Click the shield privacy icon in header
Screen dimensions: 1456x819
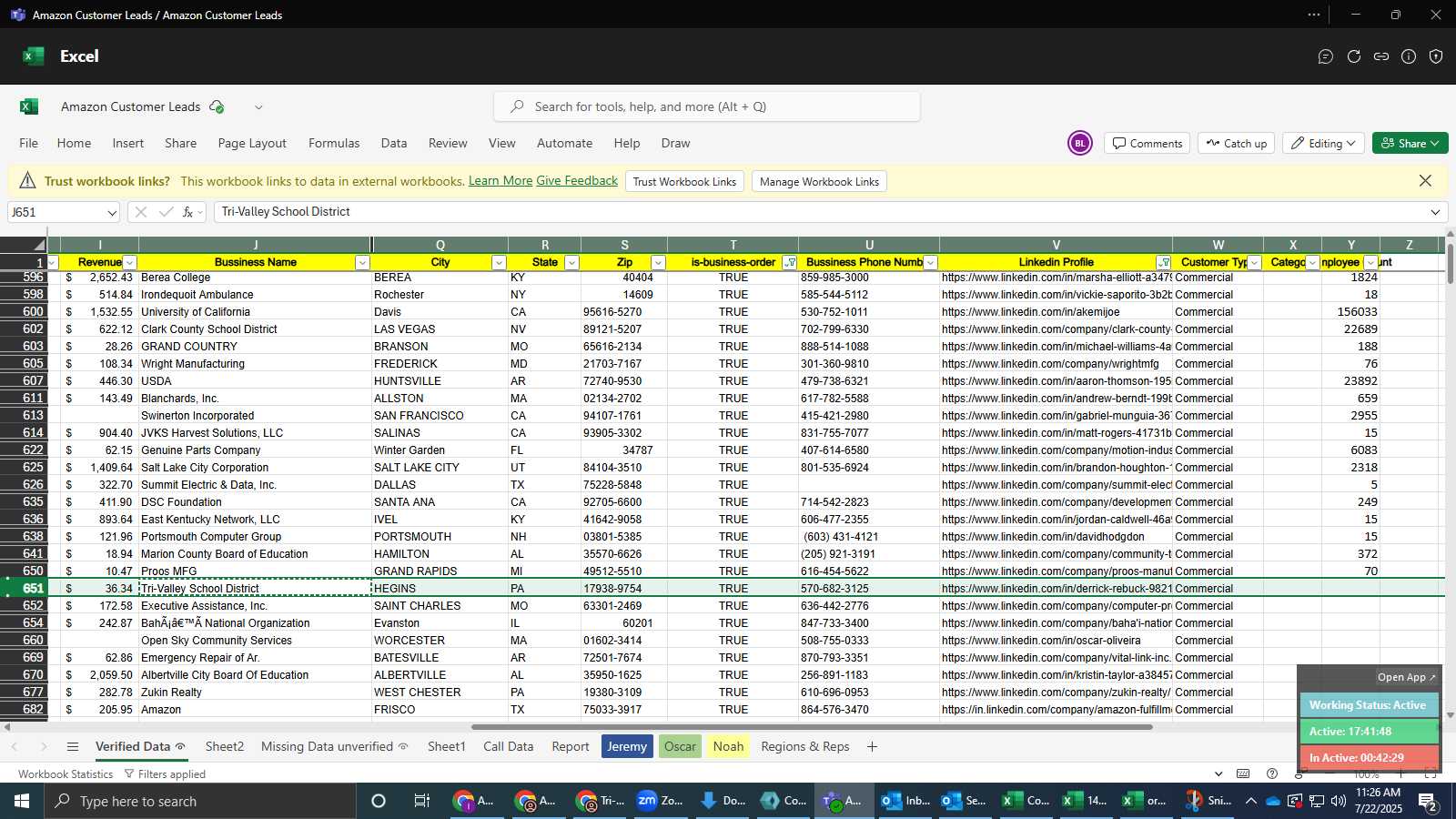coord(1436,56)
